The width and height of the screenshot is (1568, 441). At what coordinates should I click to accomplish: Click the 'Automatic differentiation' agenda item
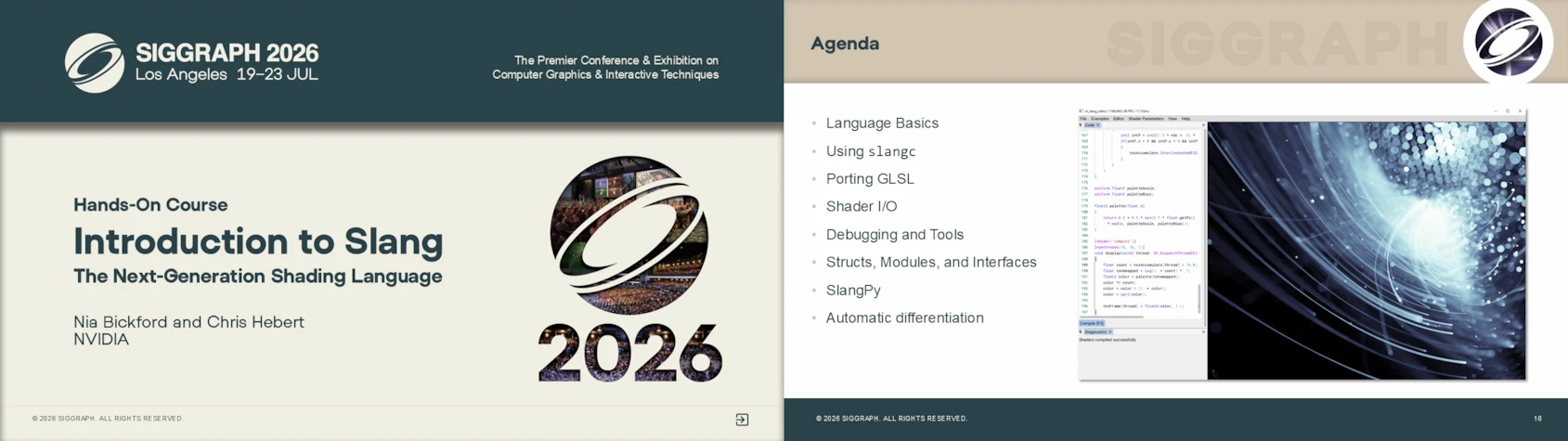click(905, 318)
